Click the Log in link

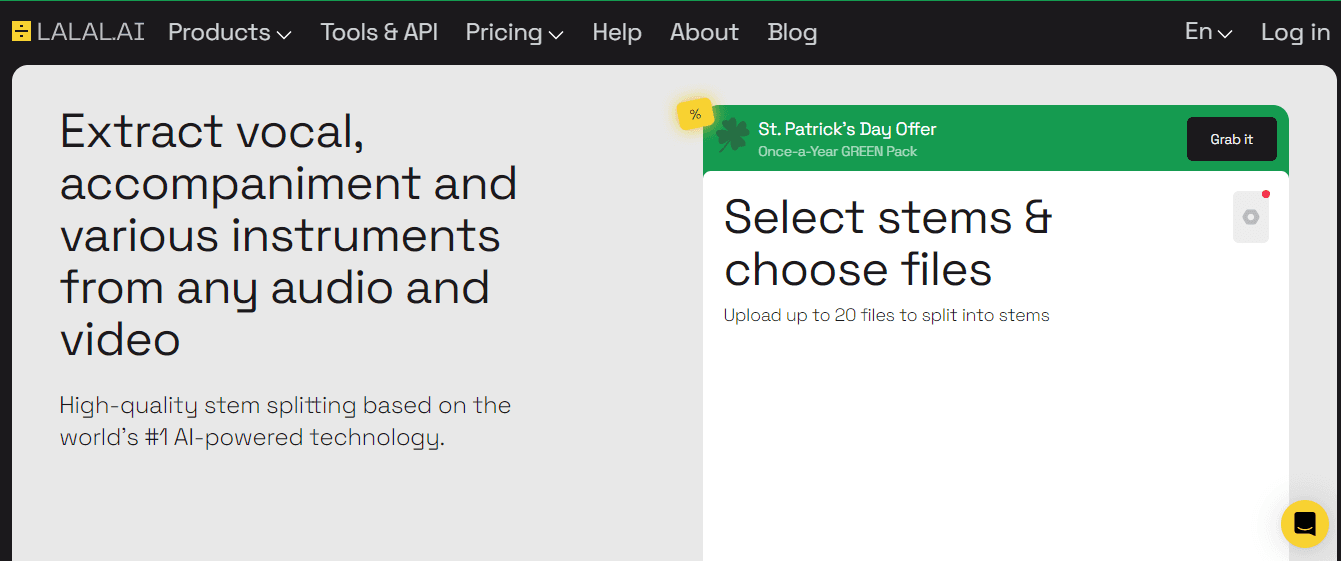(x=1295, y=32)
